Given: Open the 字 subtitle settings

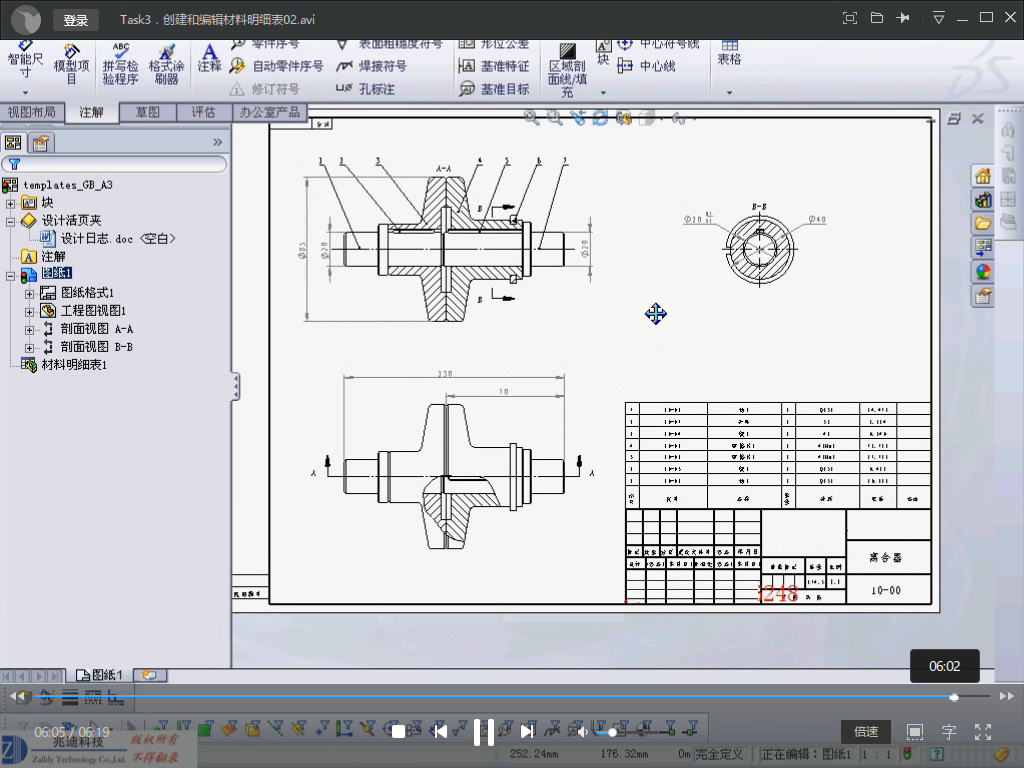Looking at the screenshot, I should coord(949,732).
